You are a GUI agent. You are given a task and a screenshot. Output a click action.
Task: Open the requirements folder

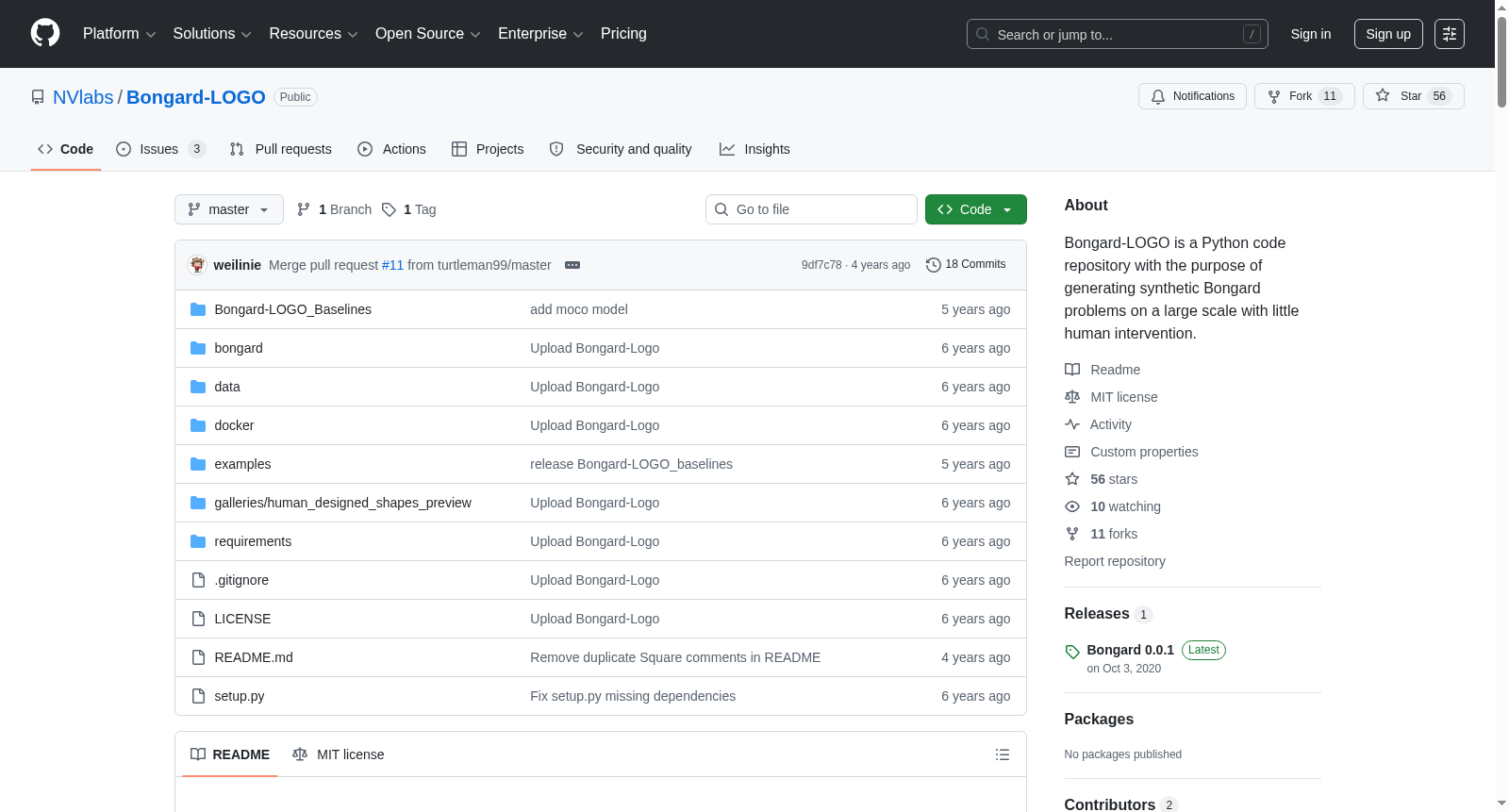(x=253, y=541)
